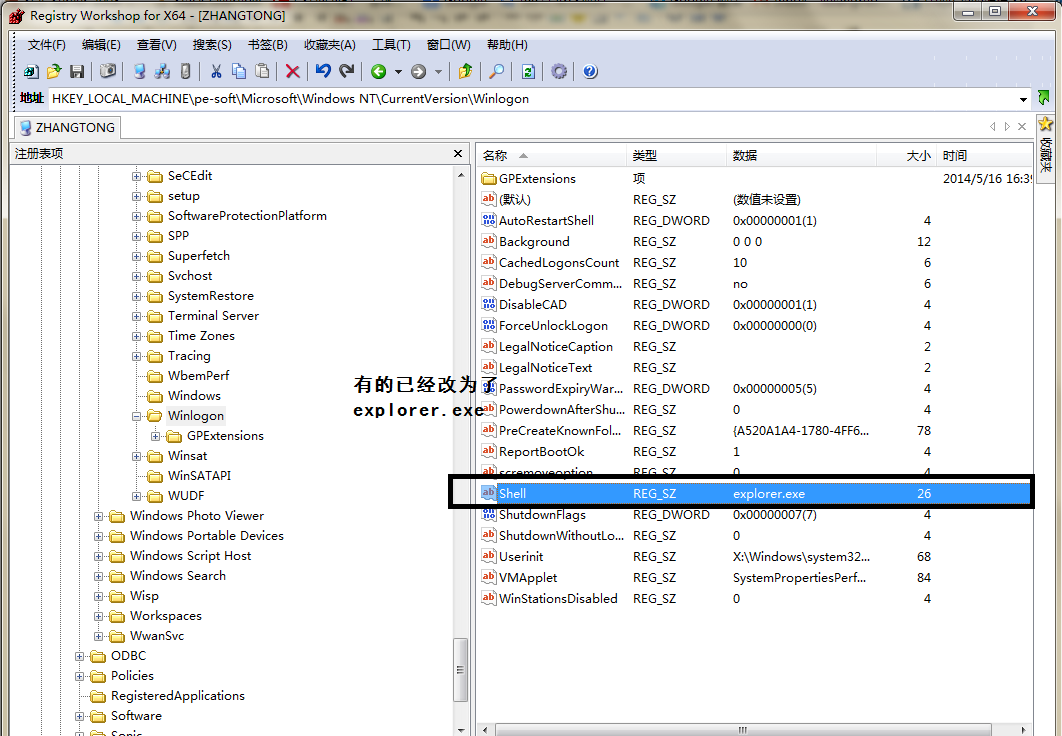
Task: Open the 帮助(H) menu
Action: [507, 45]
